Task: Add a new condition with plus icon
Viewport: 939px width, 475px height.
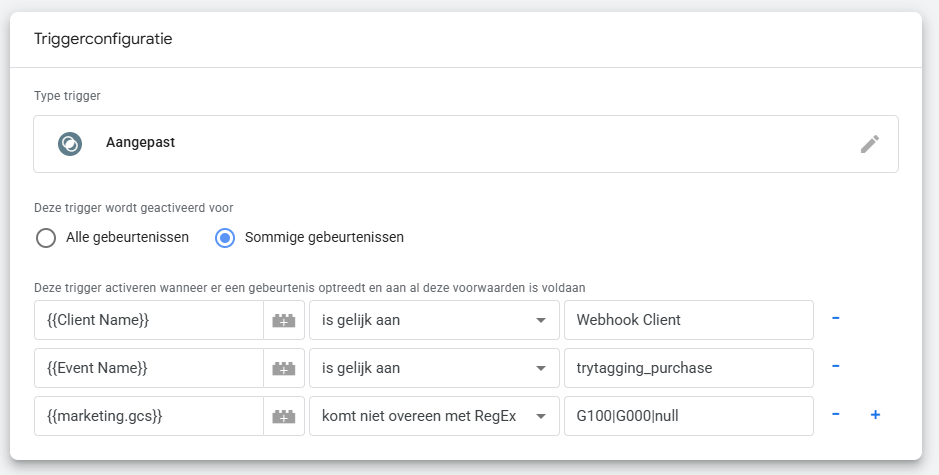Action: click(x=875, y=415)
